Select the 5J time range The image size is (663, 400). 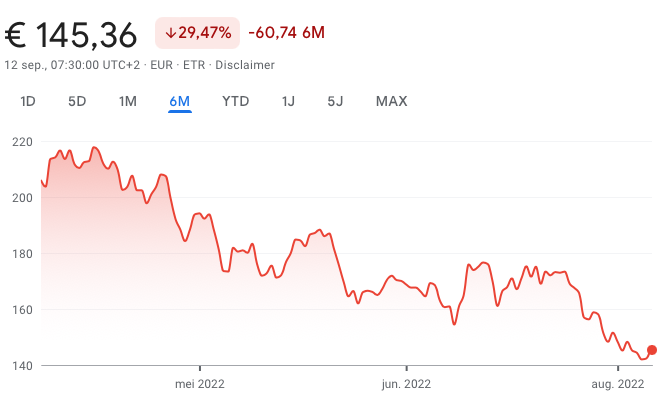(x=335, y=101)
